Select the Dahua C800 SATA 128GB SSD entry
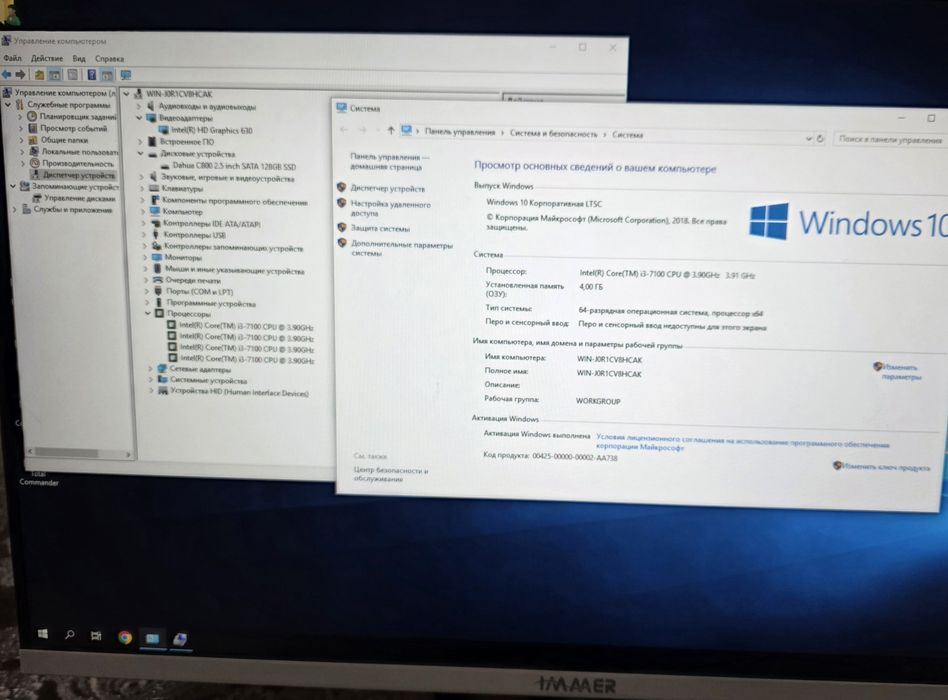 (234, 166)
